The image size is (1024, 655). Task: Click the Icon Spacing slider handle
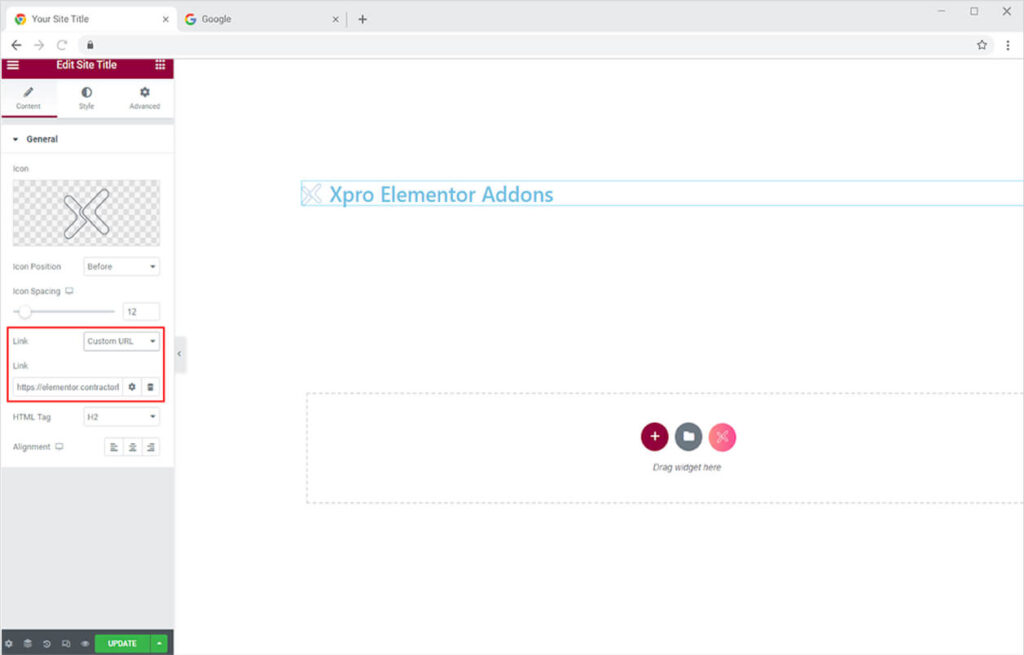coord(25,312)
